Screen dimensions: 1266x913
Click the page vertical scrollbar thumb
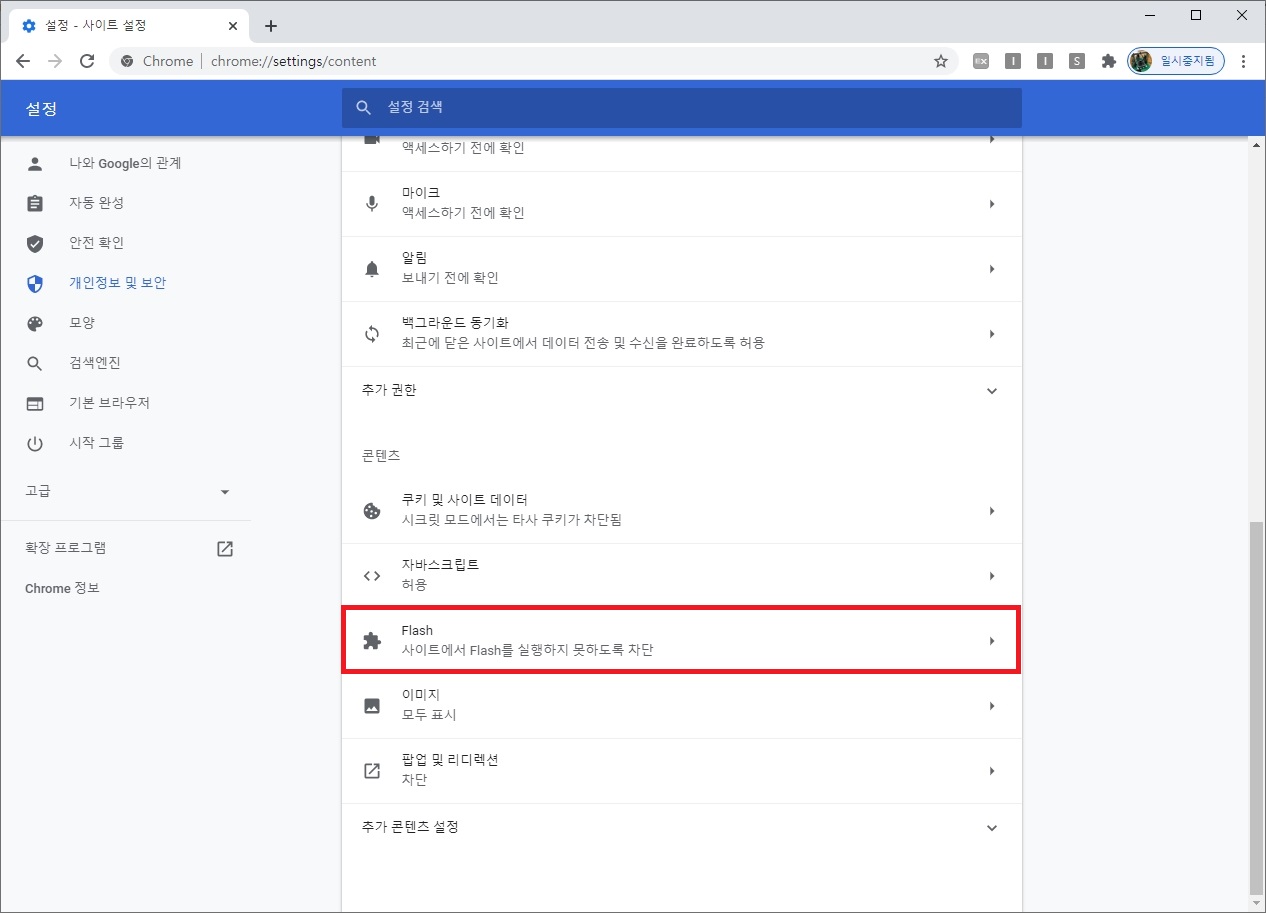pos(1257,708)
